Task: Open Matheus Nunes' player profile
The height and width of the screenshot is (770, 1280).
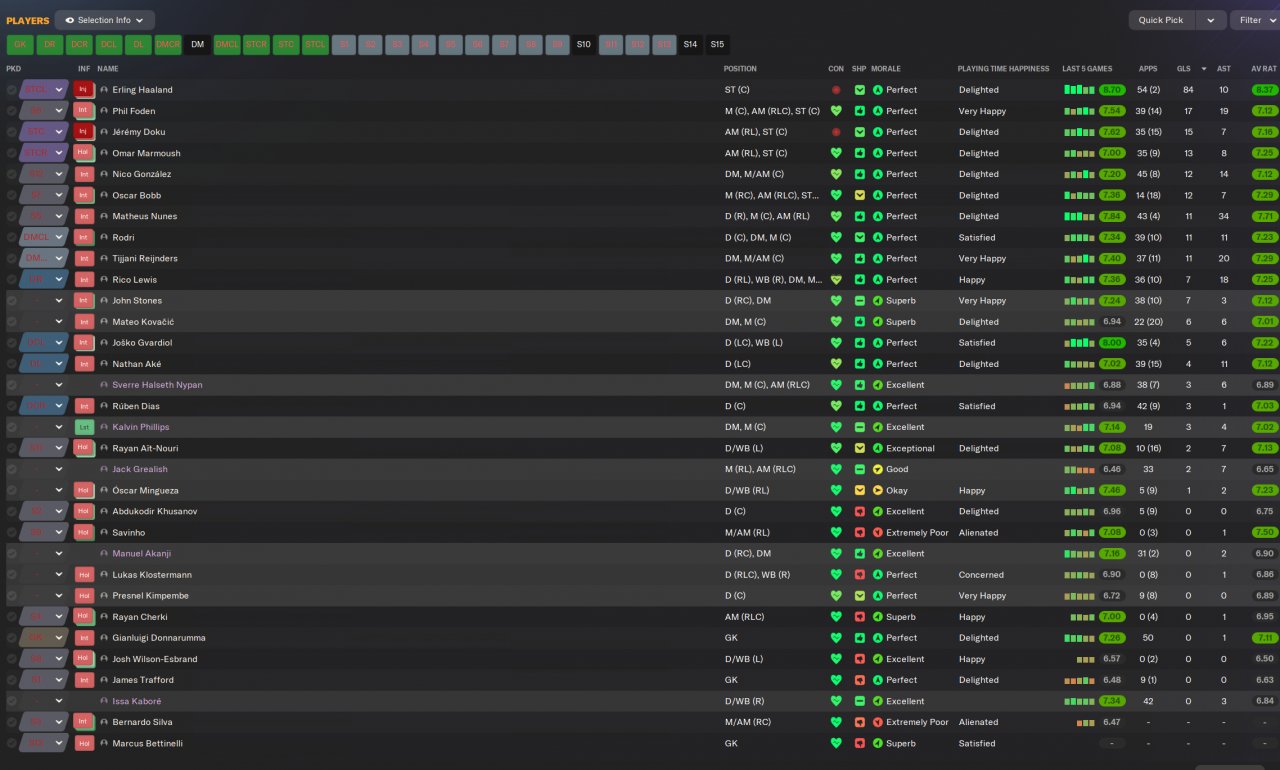Action: point(144,216)
